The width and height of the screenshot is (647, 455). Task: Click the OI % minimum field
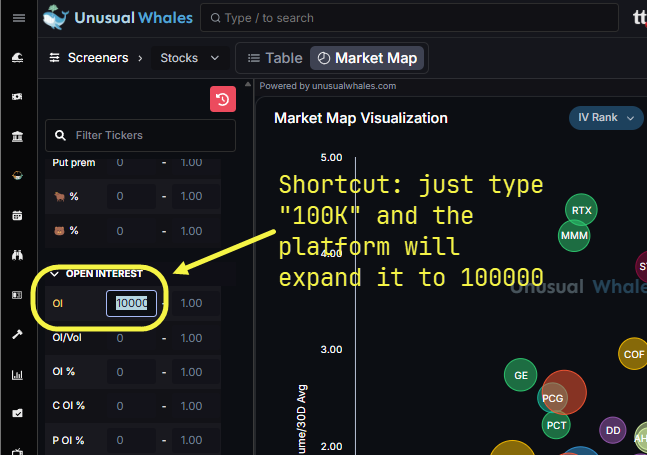point(131,372)
